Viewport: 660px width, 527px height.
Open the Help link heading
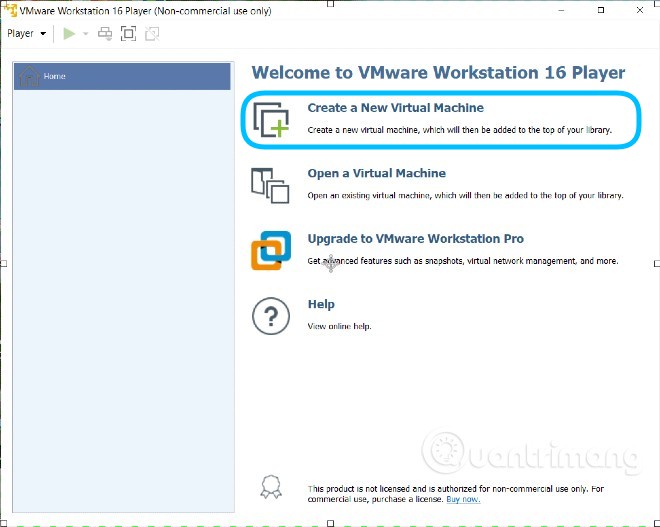tap(321, 304)
